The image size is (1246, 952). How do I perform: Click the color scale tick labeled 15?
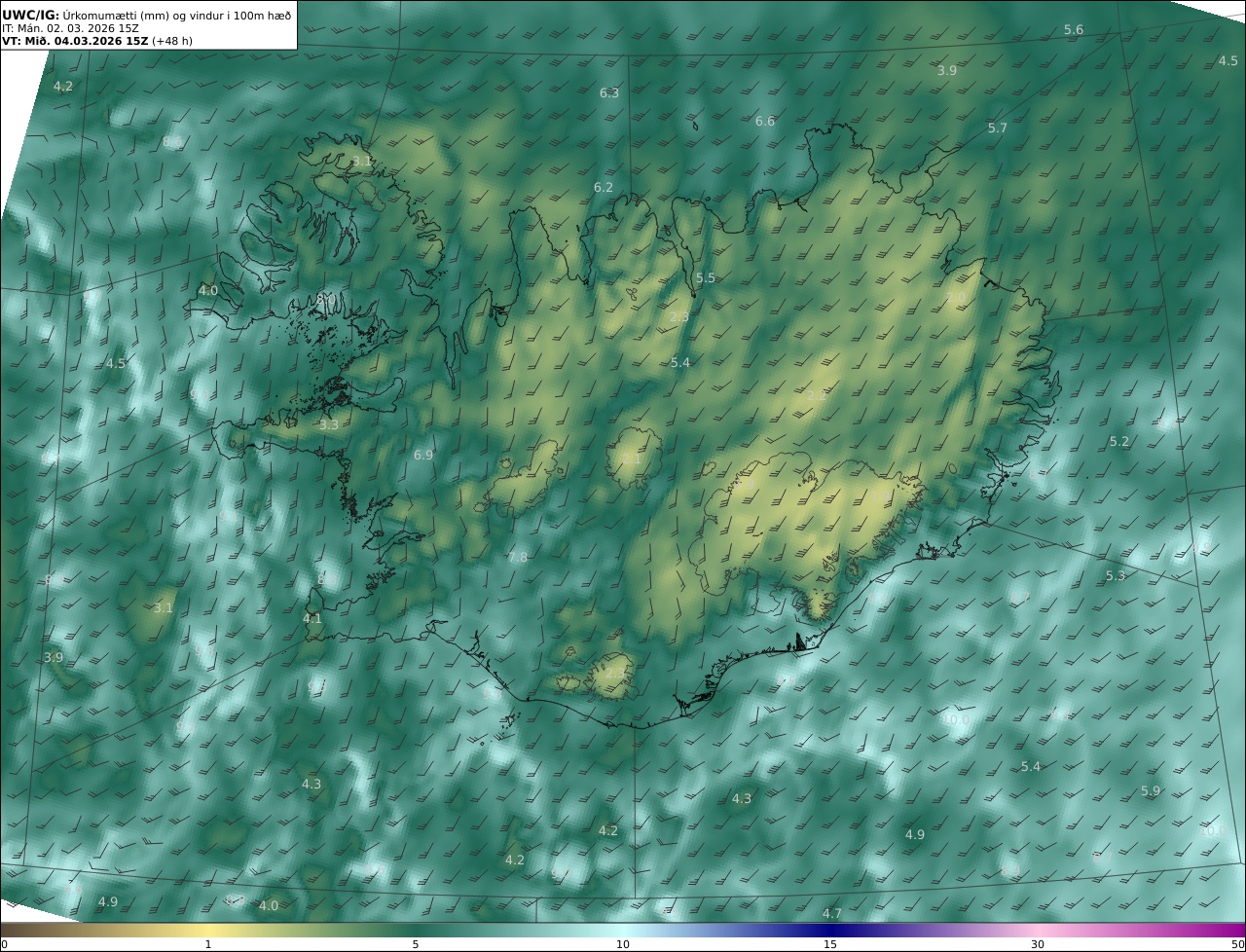point(830,945)
